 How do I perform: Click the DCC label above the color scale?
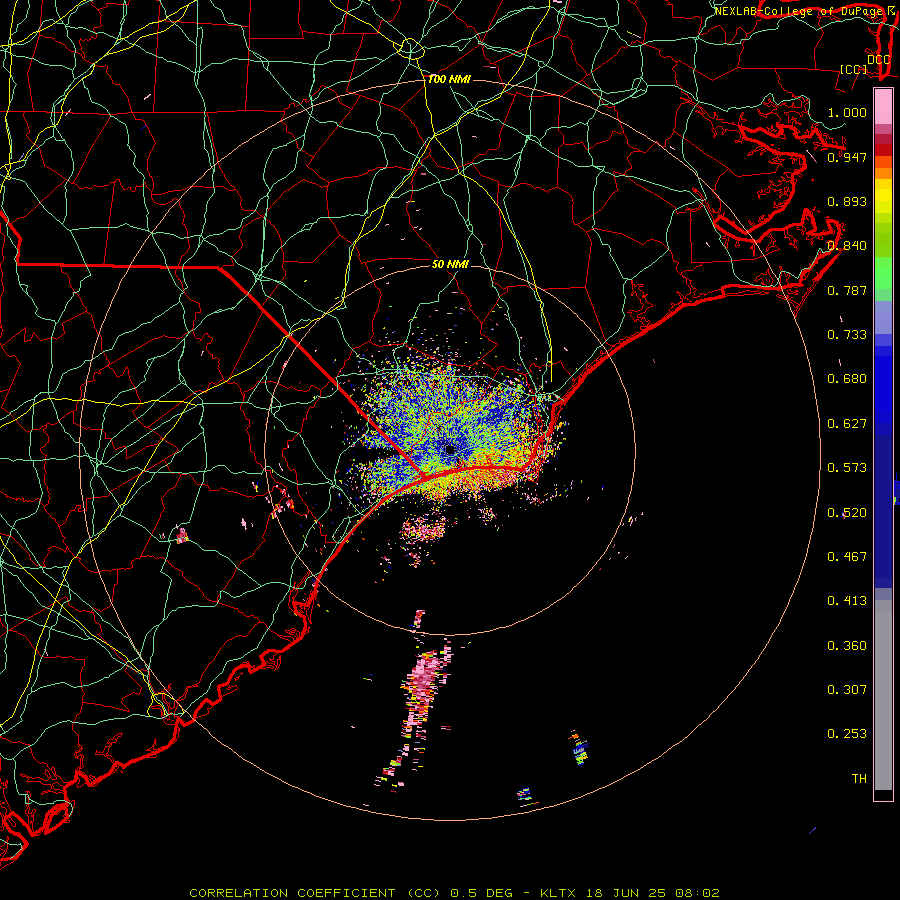coord(879,59)
